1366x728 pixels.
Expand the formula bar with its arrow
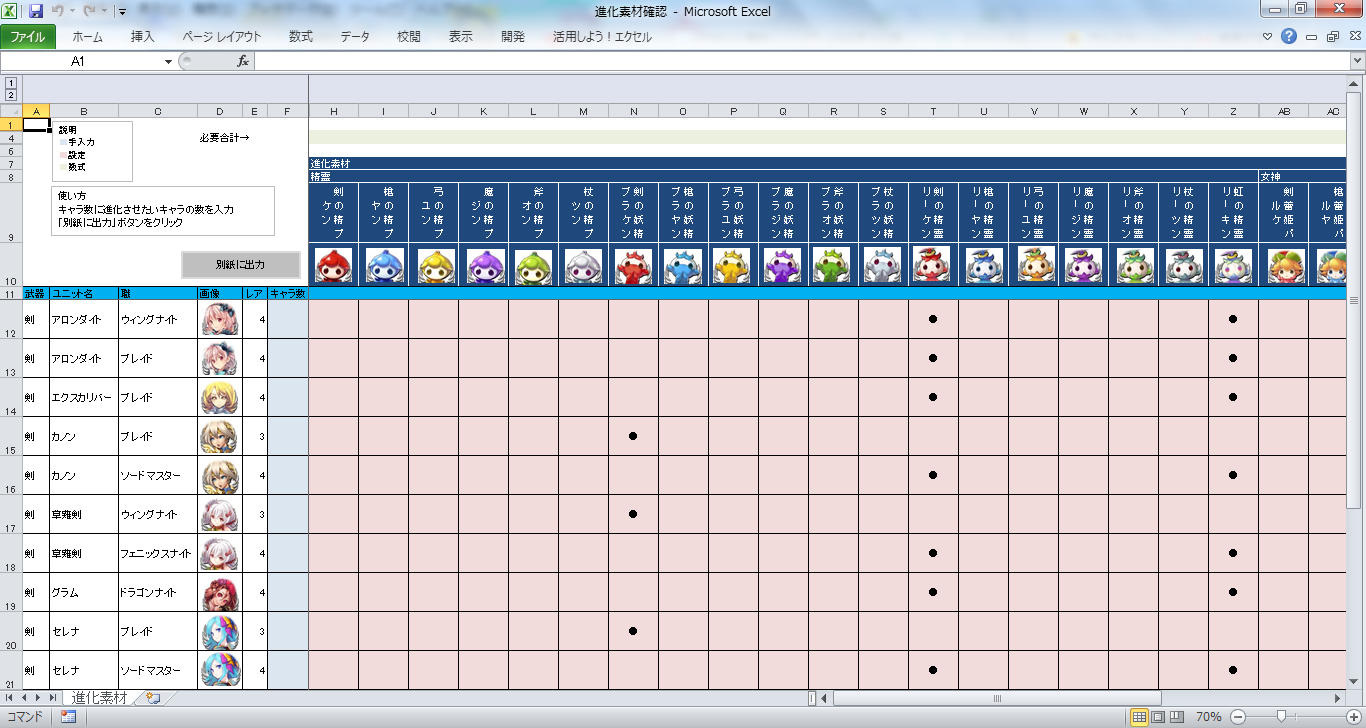click(1356, 61)
